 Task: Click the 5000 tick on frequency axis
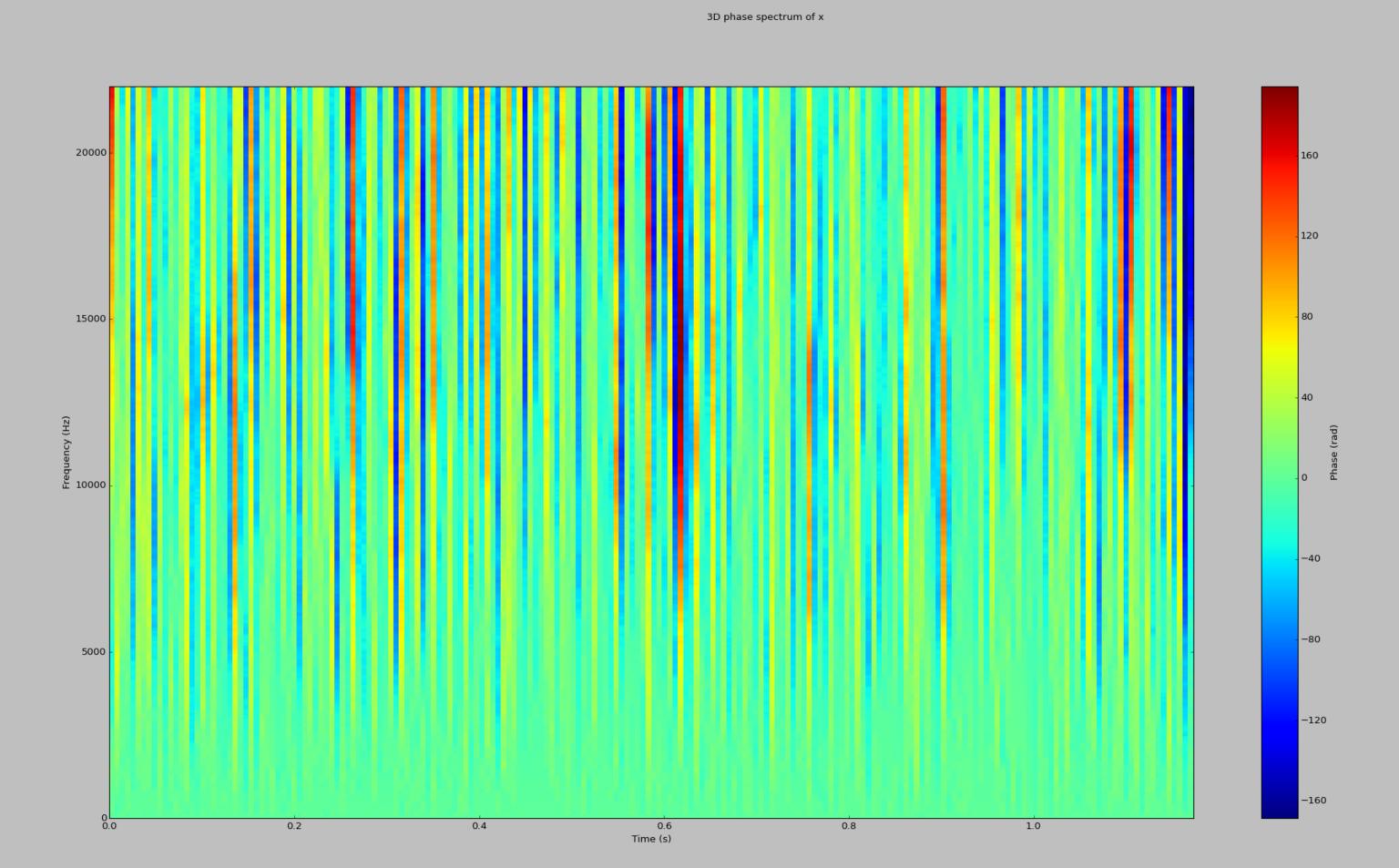[94, 652]
